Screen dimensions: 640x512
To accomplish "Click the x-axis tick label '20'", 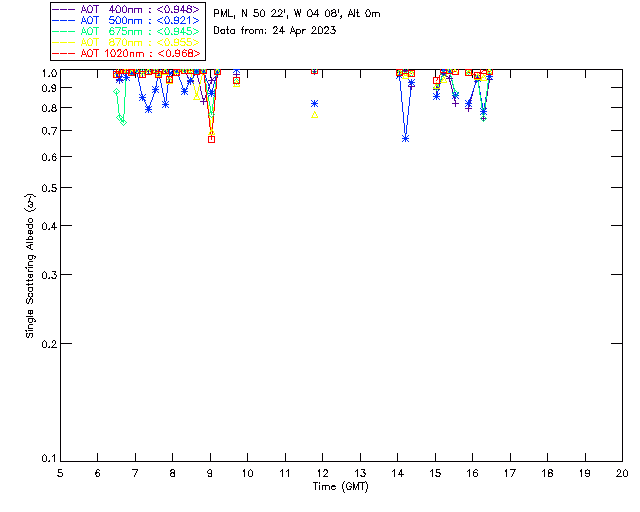I will pyautogui.click(x=622, y=473).
